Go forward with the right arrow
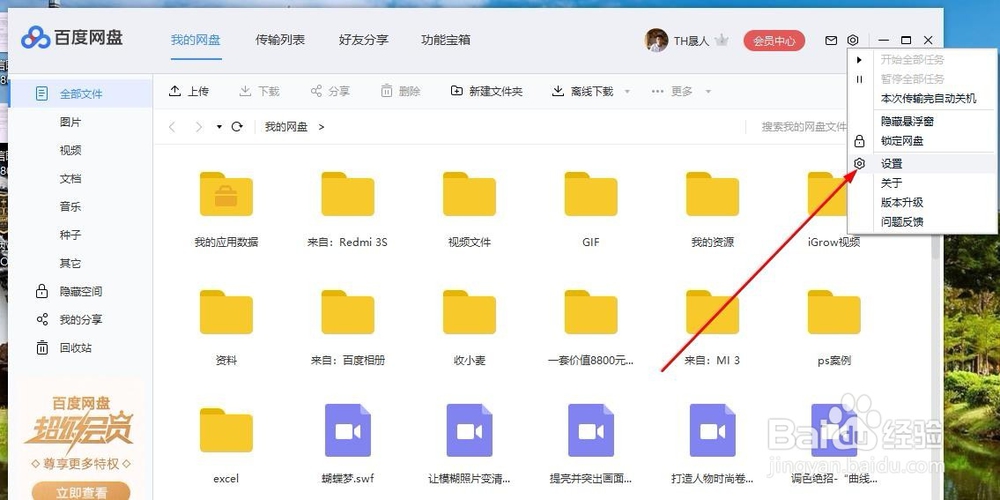 (x=199, y=127)
